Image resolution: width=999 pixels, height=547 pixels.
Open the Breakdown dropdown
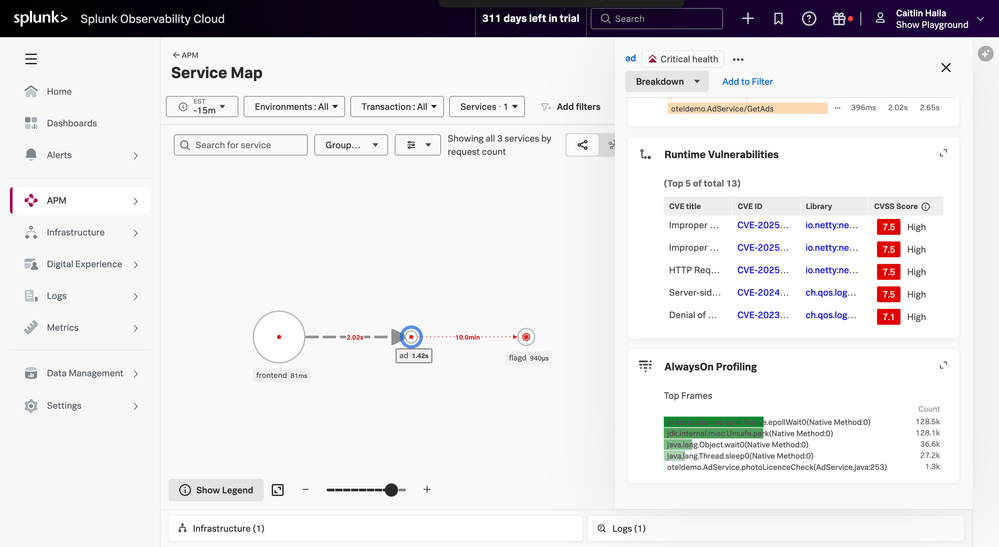click(667, 82)
